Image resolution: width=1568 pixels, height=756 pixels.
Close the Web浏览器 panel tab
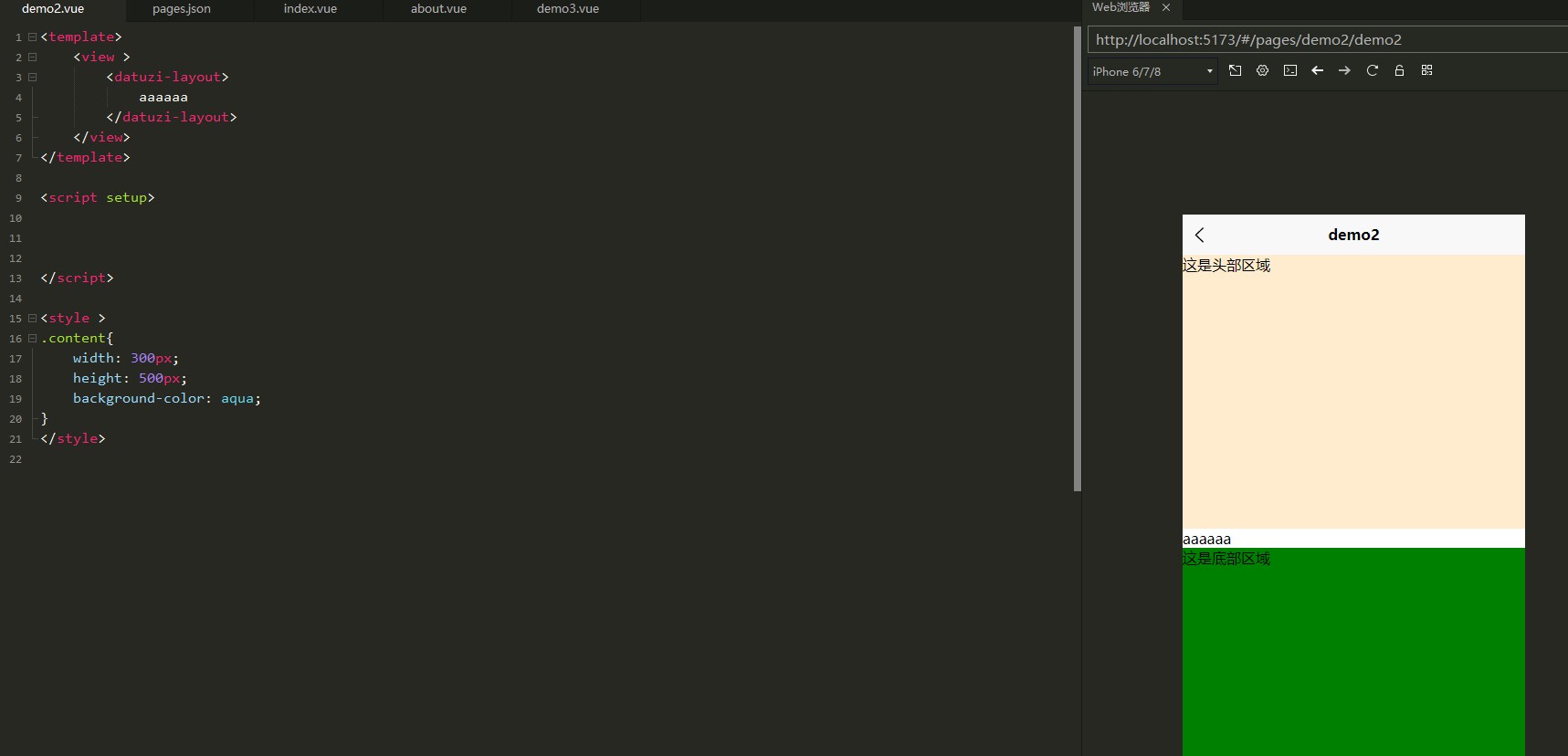point(1166,7)
